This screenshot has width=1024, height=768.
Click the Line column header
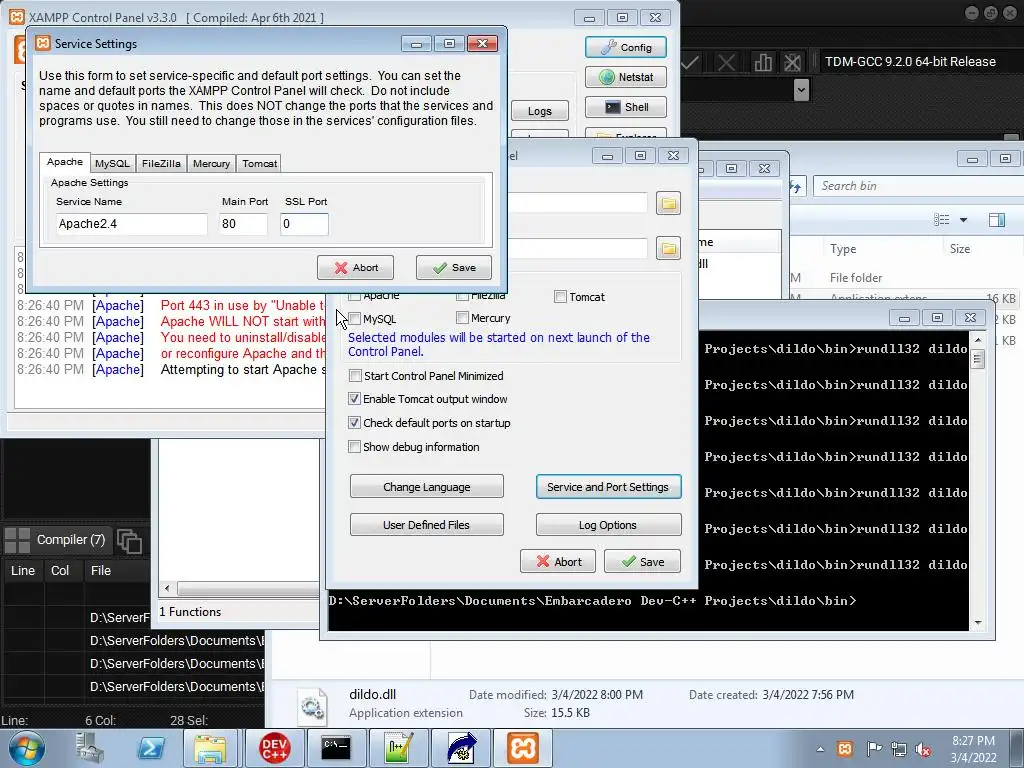click(x=23, y=571)
